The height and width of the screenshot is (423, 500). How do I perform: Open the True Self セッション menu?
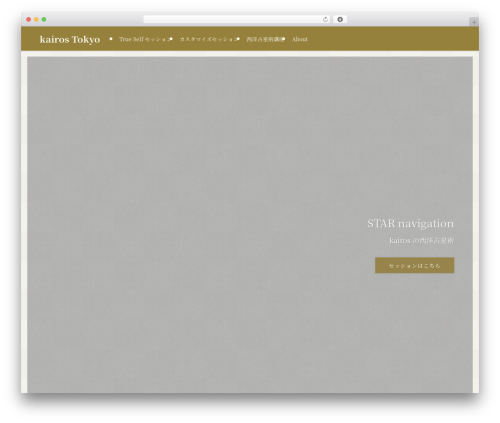click(x=144, y=39)
